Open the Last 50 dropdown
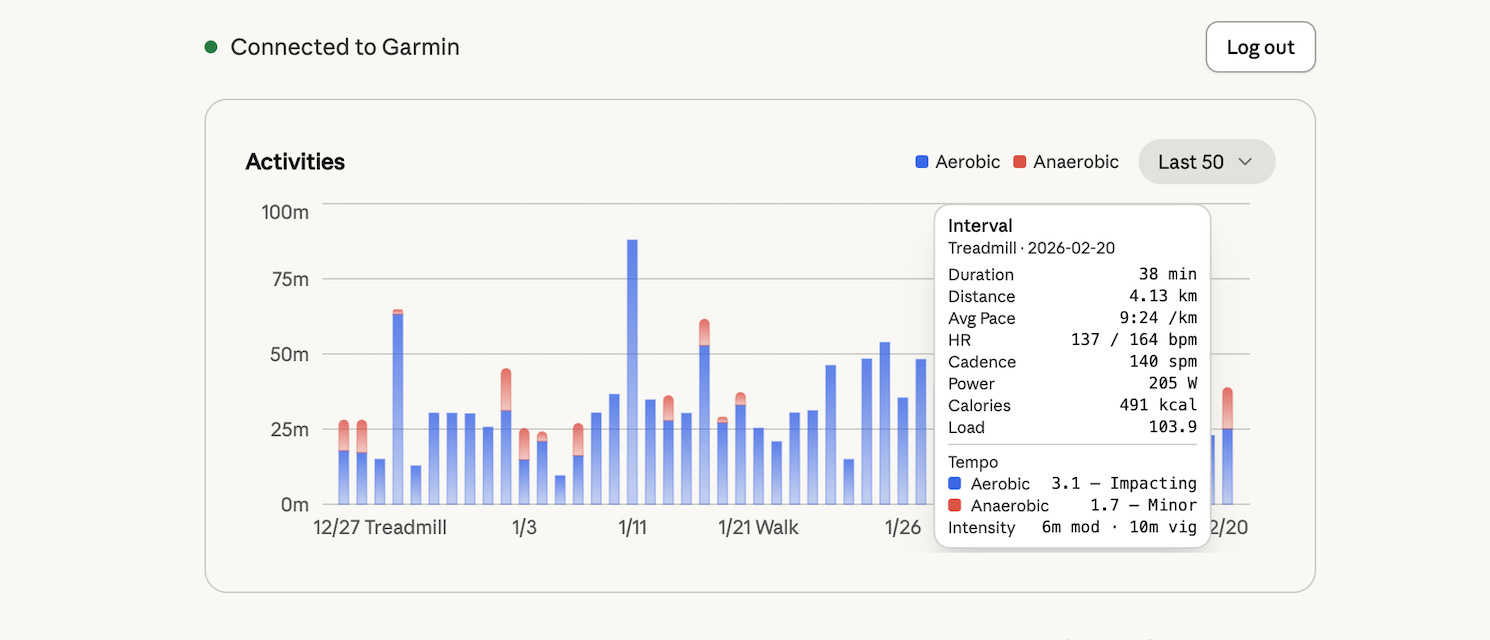Viewport: 1490px width, 640px height. 1206,161
